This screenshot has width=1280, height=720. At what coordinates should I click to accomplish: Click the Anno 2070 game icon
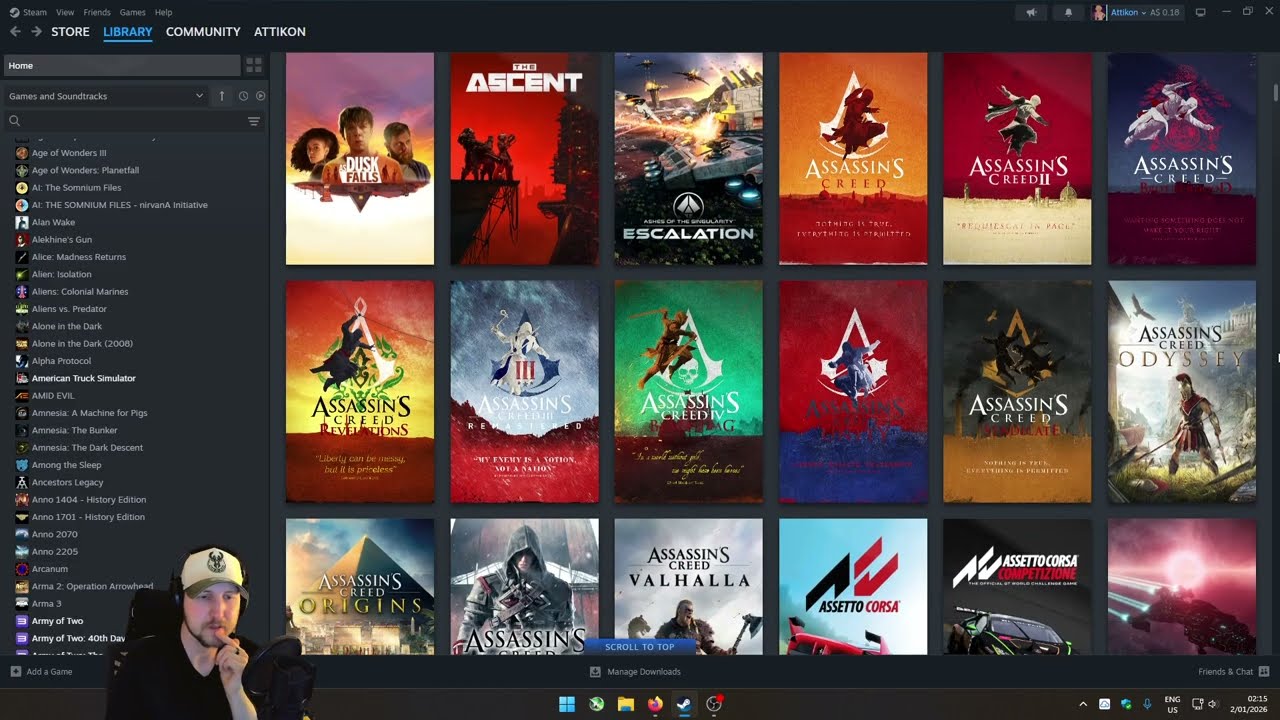pyautogui.click(x=22, y=534)
